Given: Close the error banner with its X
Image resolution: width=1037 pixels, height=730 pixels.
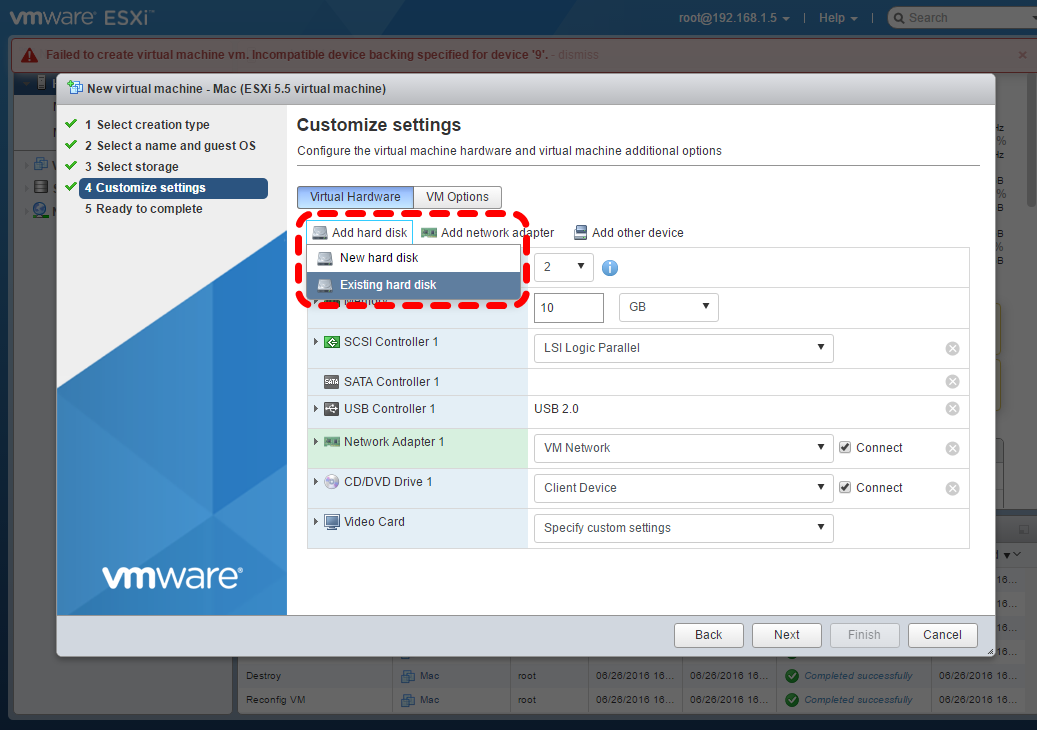Looking at the screenshot, I should (1022, 55).
